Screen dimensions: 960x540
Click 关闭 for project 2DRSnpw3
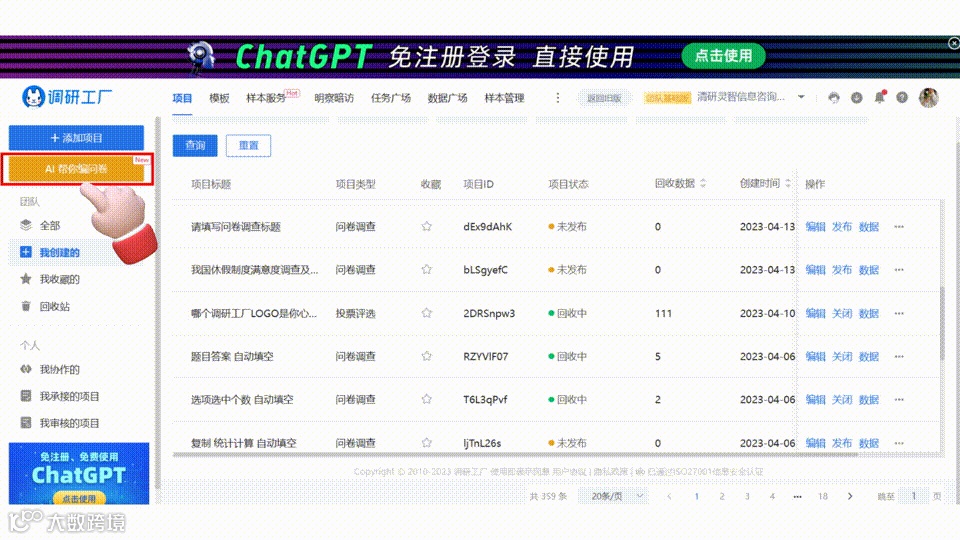pyautogui.click(x=842, y=313)
